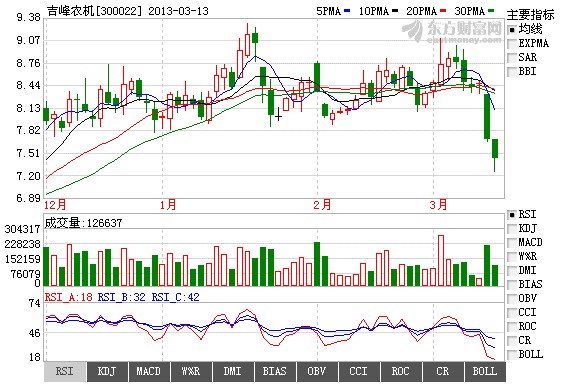
Task: Select the 均线 main indicator radio
Action: 512,30
